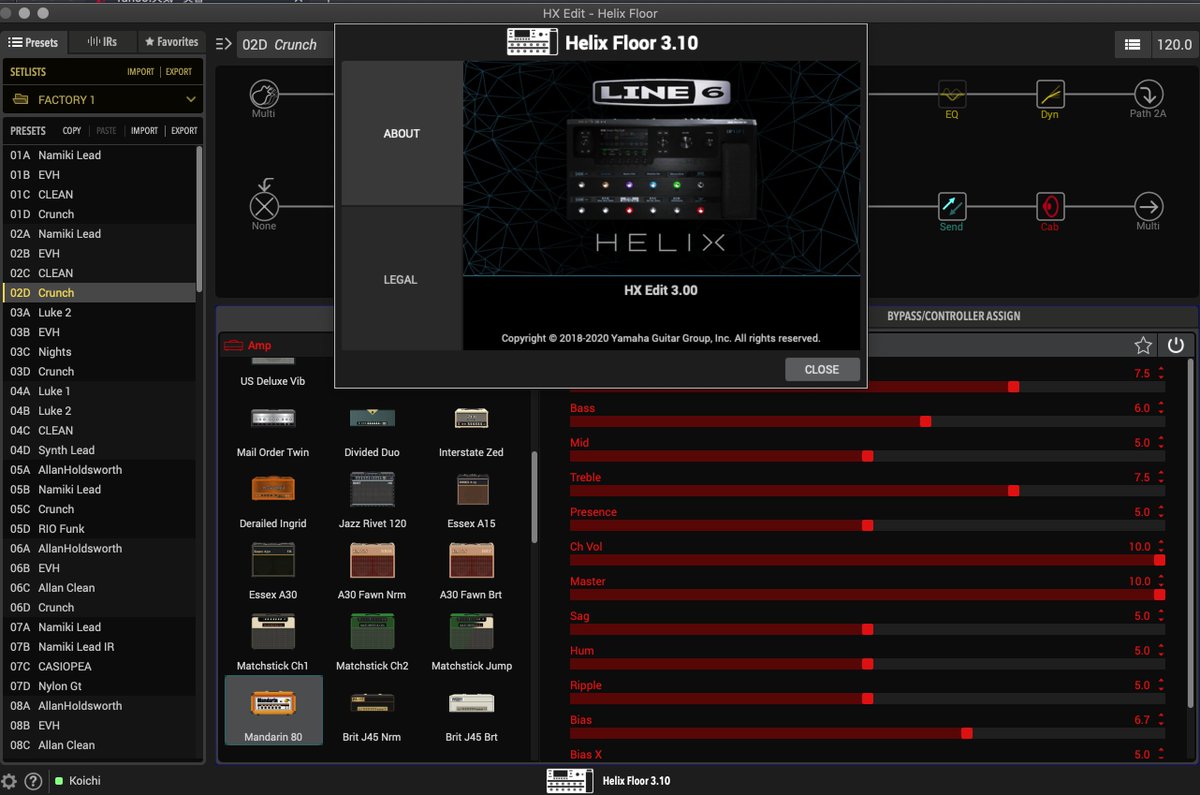The width and height of the screenshot is (1200, 795).
Task: Choose the Mandarin 80 amp
Action: point(273,711)
